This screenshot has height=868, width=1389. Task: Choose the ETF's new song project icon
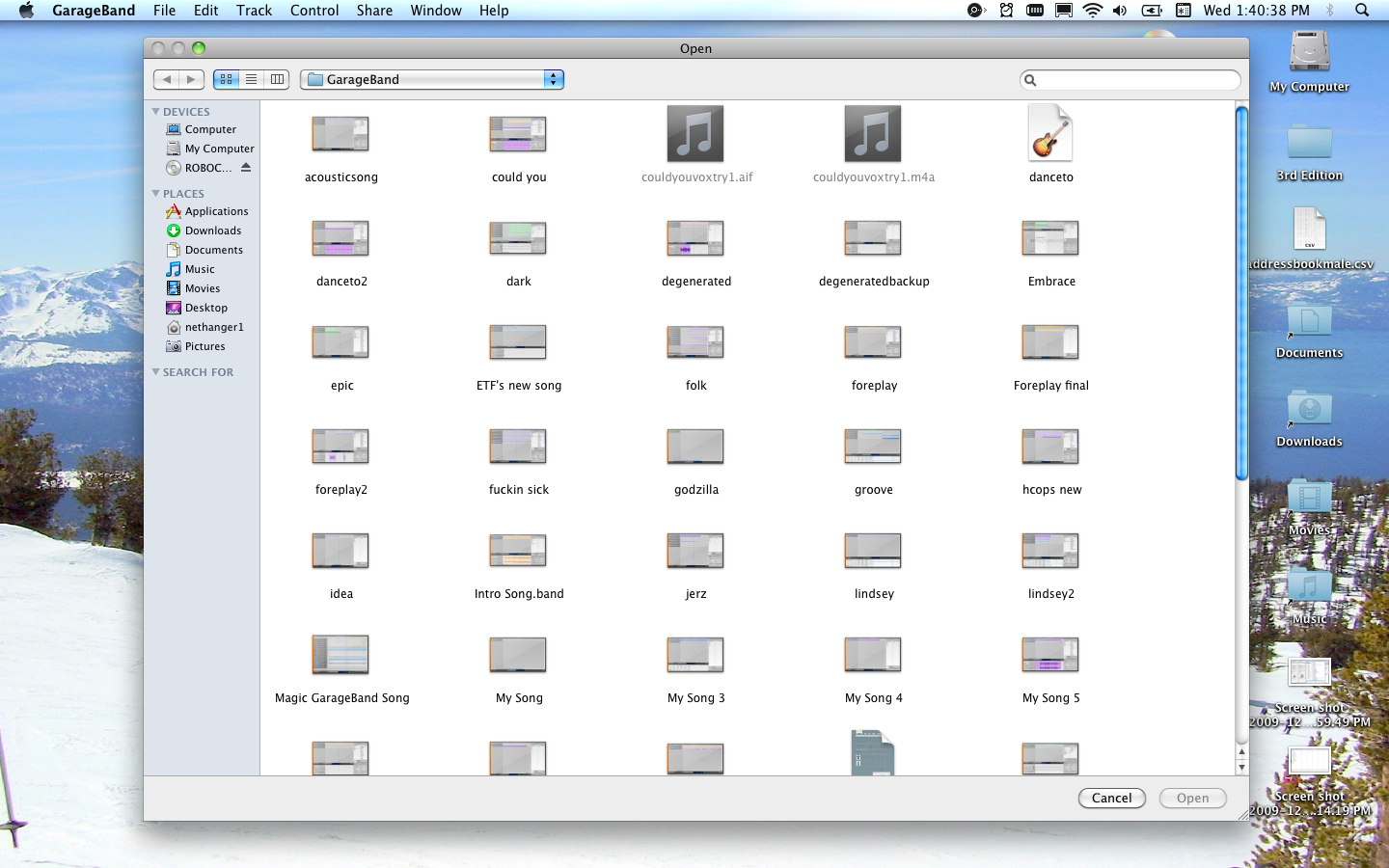click(518, 342)
